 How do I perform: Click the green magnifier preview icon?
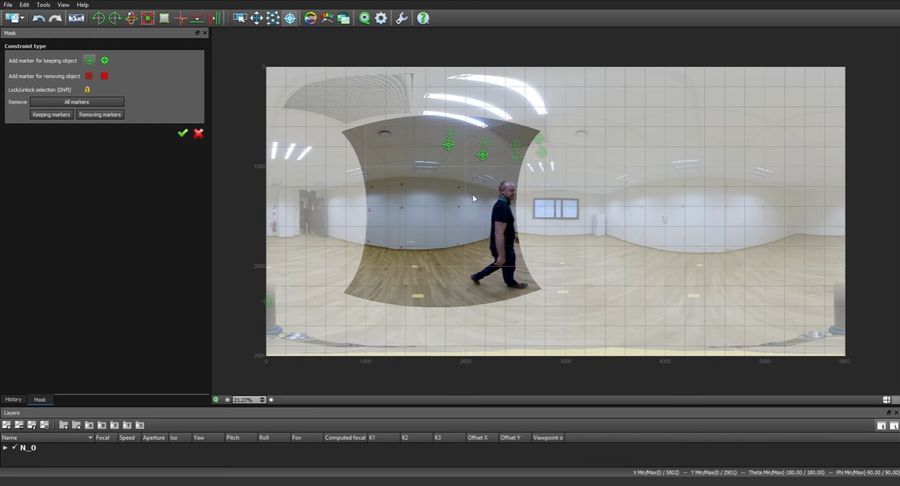364,18
